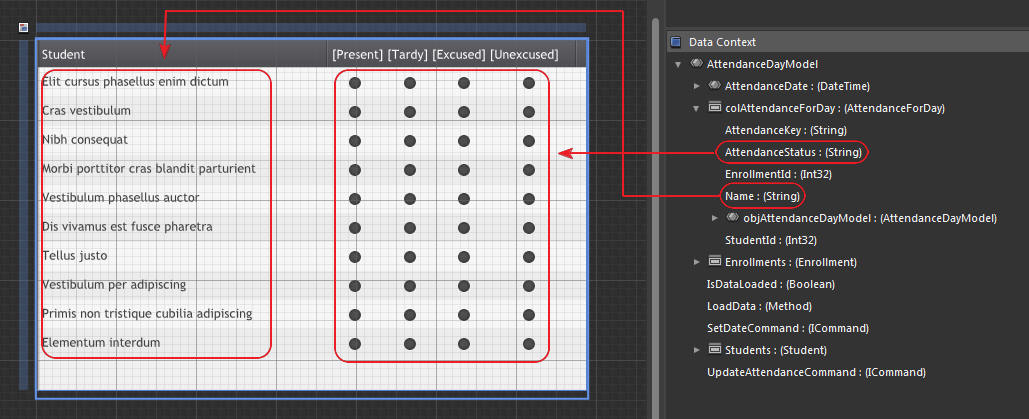This screenshot has height=419, width=1029.
Task: Click the 'Primis non tristique cubilia adipiscing' cell
Action: click(x=147, y=313)
